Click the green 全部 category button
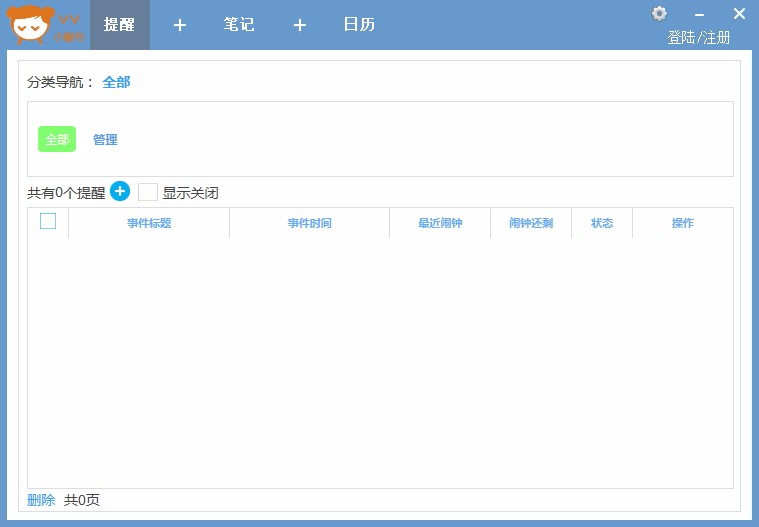759x527 pixels. (57, 139)
